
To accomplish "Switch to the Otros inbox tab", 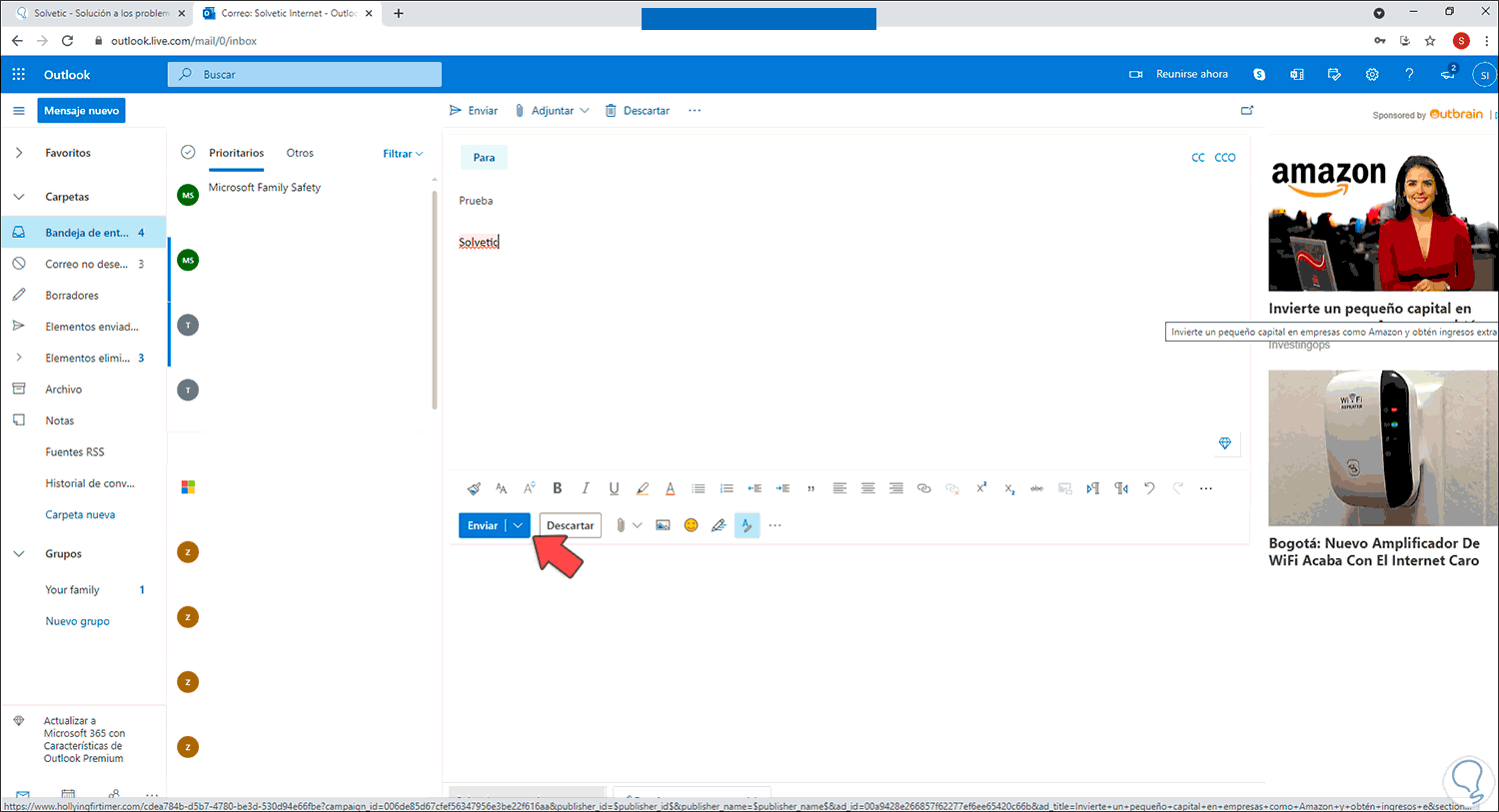I will coord(299,153).
